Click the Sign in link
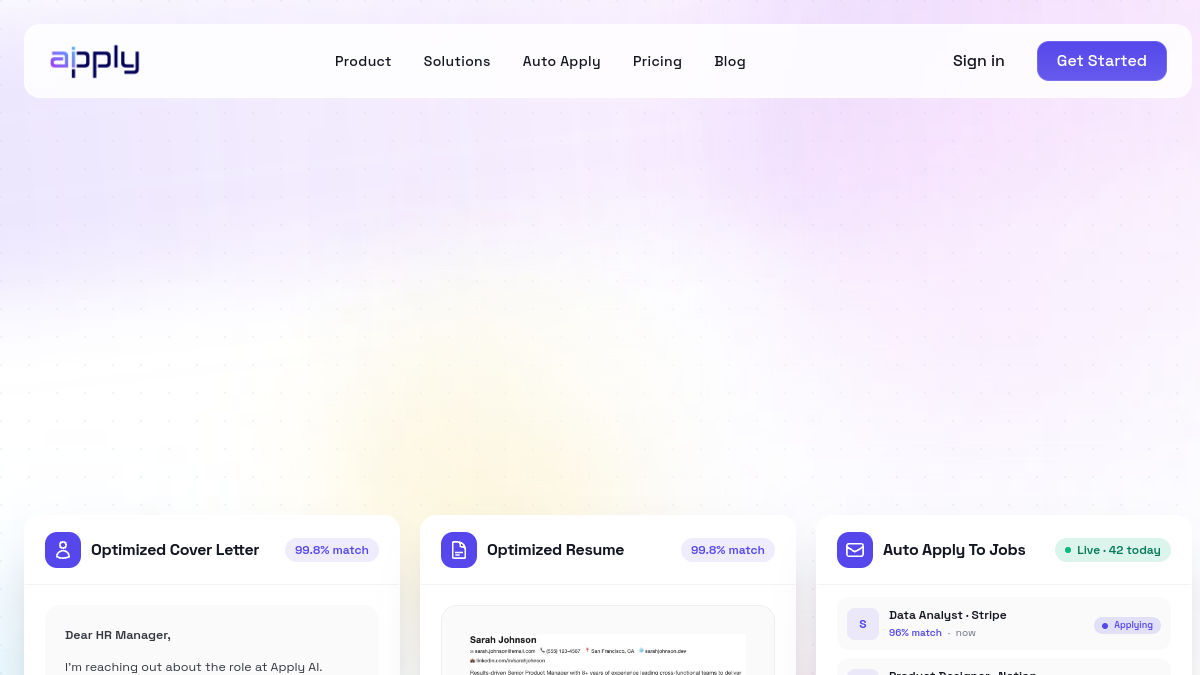 point(979,61)
